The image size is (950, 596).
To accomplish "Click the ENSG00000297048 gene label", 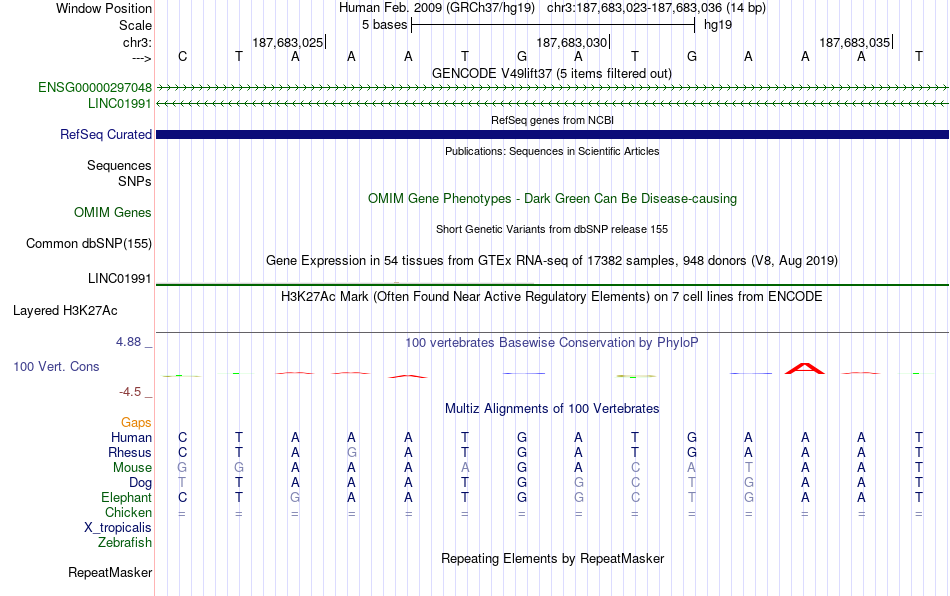I will click(x=95, y=88).
